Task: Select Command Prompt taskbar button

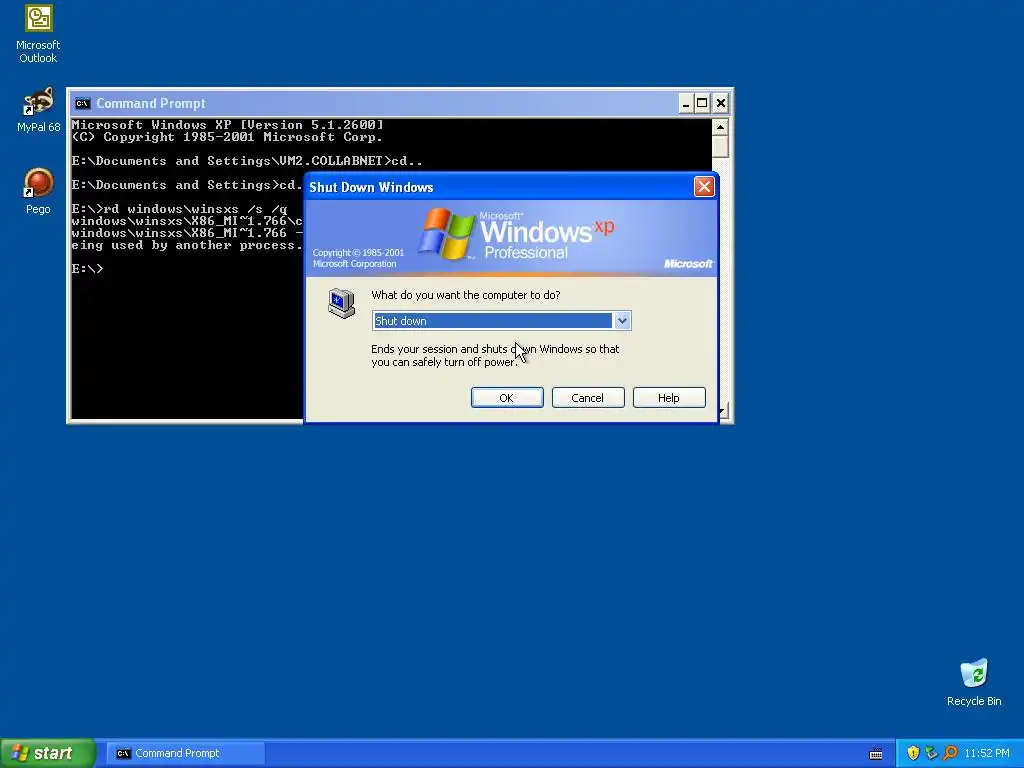Action: pos(186,753)
